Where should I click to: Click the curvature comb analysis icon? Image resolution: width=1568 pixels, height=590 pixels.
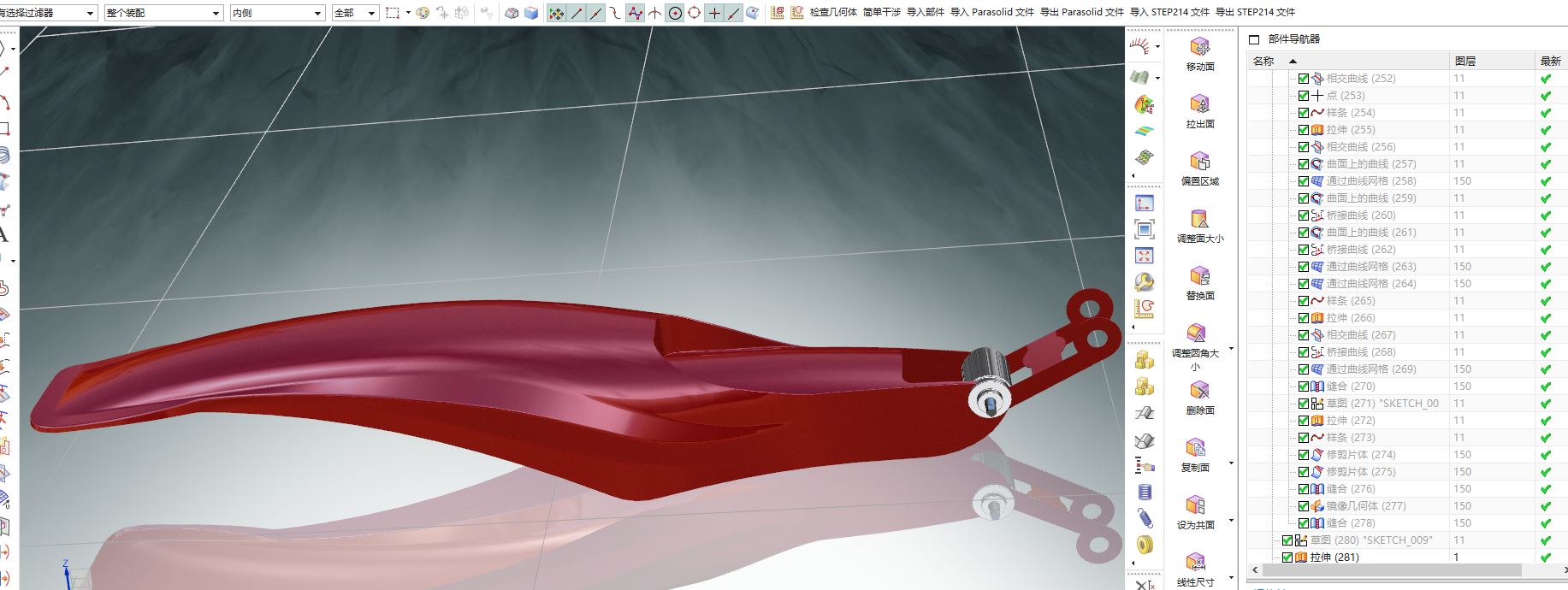click(x=1139, y=47)
